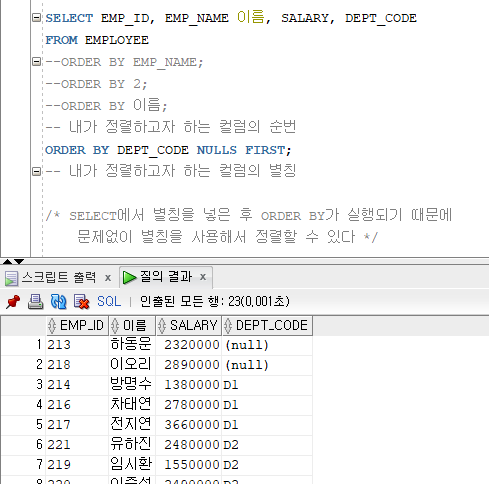
Task: Select the name cell 차태연
Action: (x=132, y=405)
